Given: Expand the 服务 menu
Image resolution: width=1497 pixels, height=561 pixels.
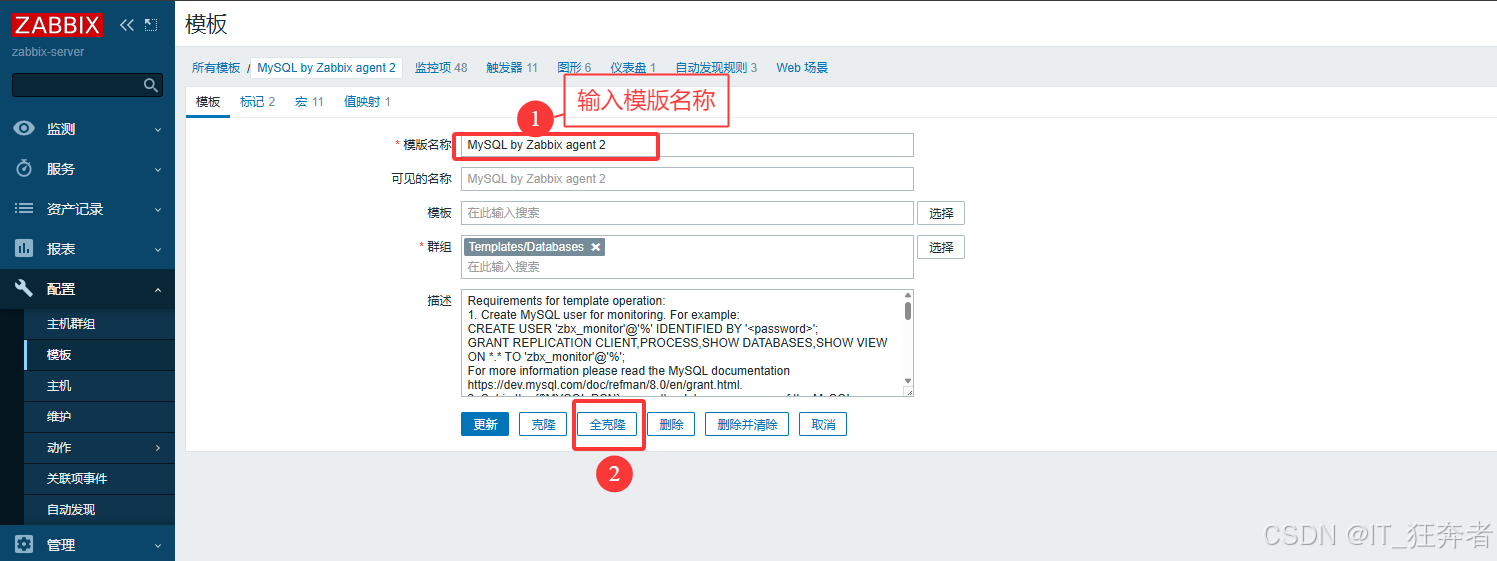Looking at the screenshot, I should click(157, 170).
